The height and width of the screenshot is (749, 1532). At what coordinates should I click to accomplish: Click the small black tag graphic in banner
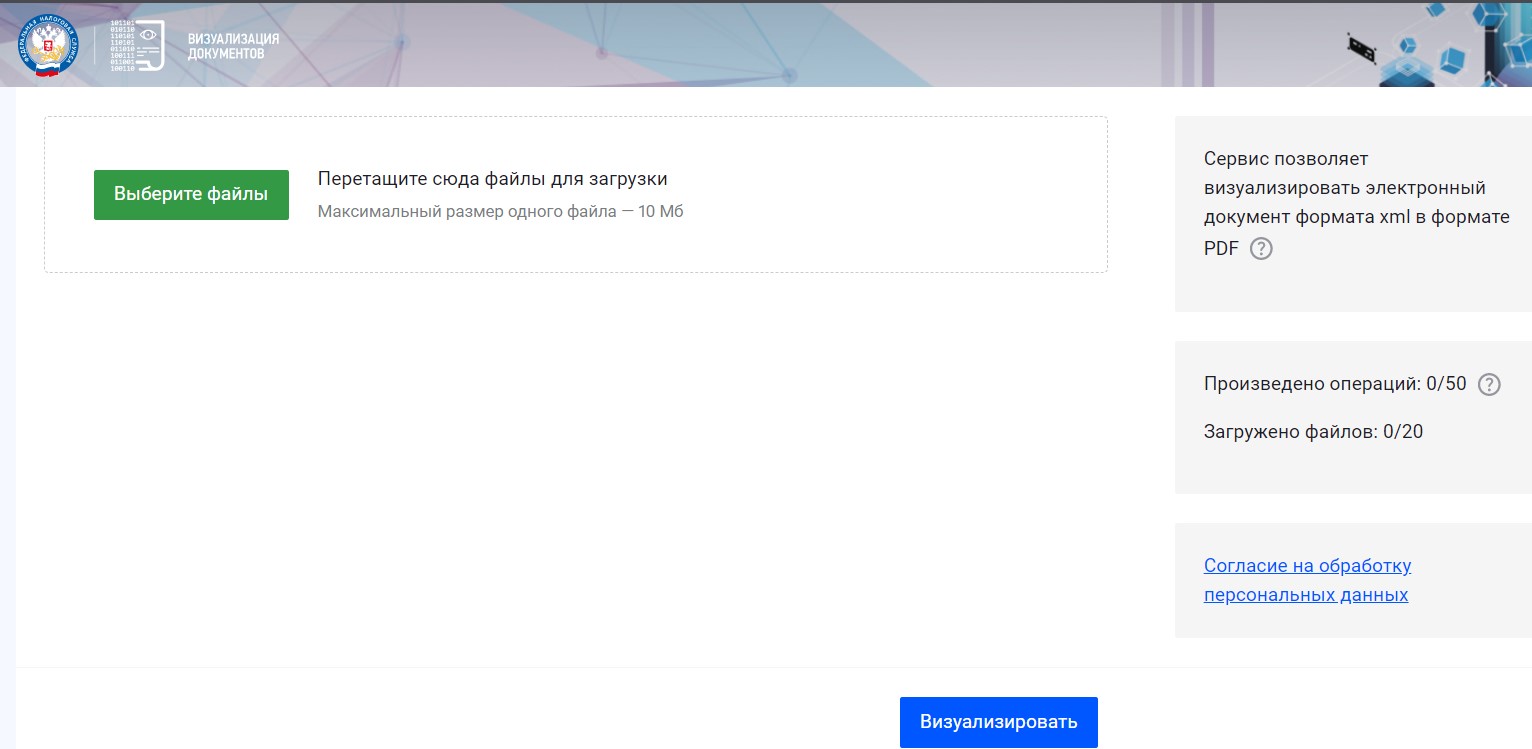(x=1360, y=47)
